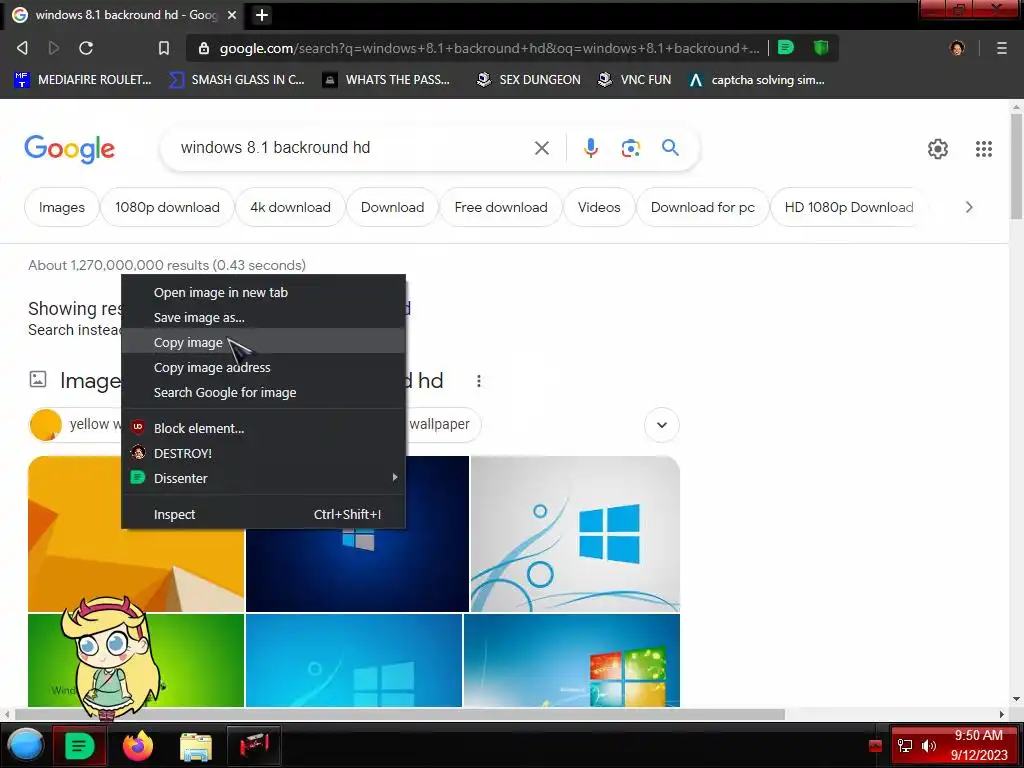Open a new browser tab
Screen dimensions: 1024x768
pos(262,14)
